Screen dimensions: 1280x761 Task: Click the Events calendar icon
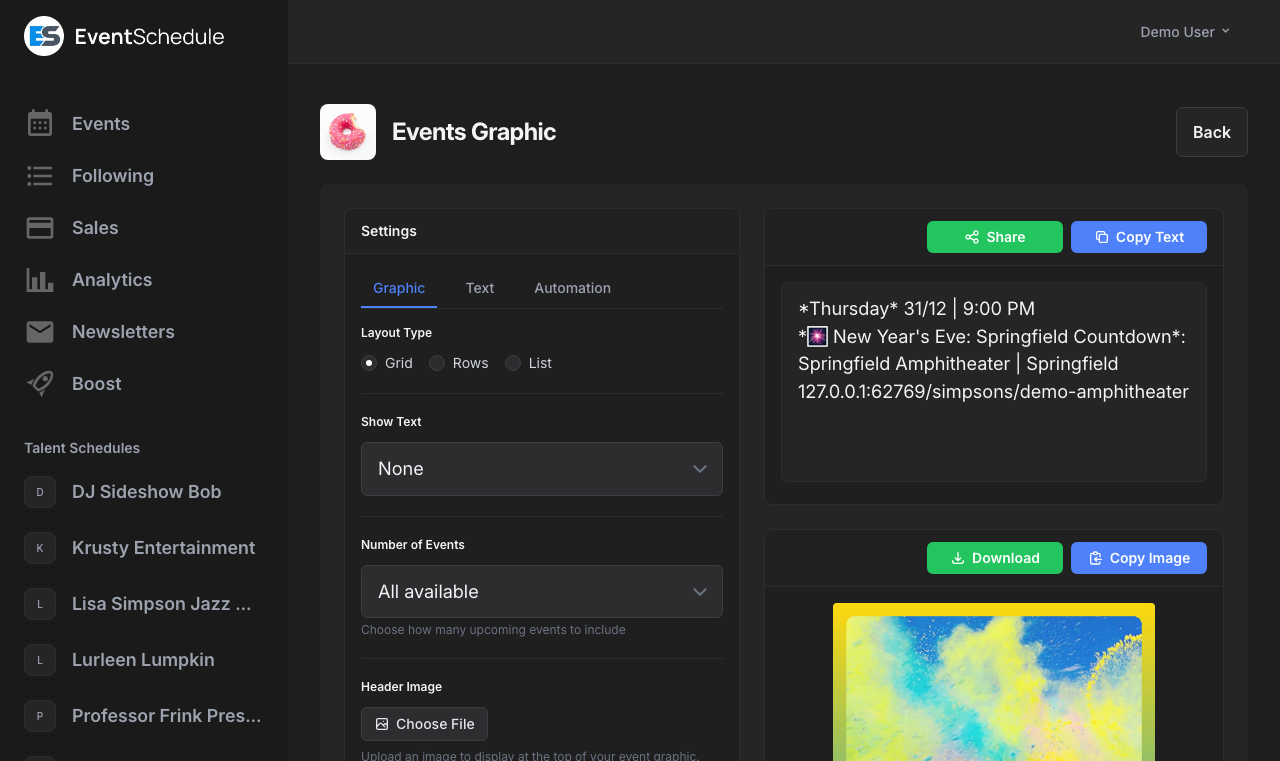[39, 123]
